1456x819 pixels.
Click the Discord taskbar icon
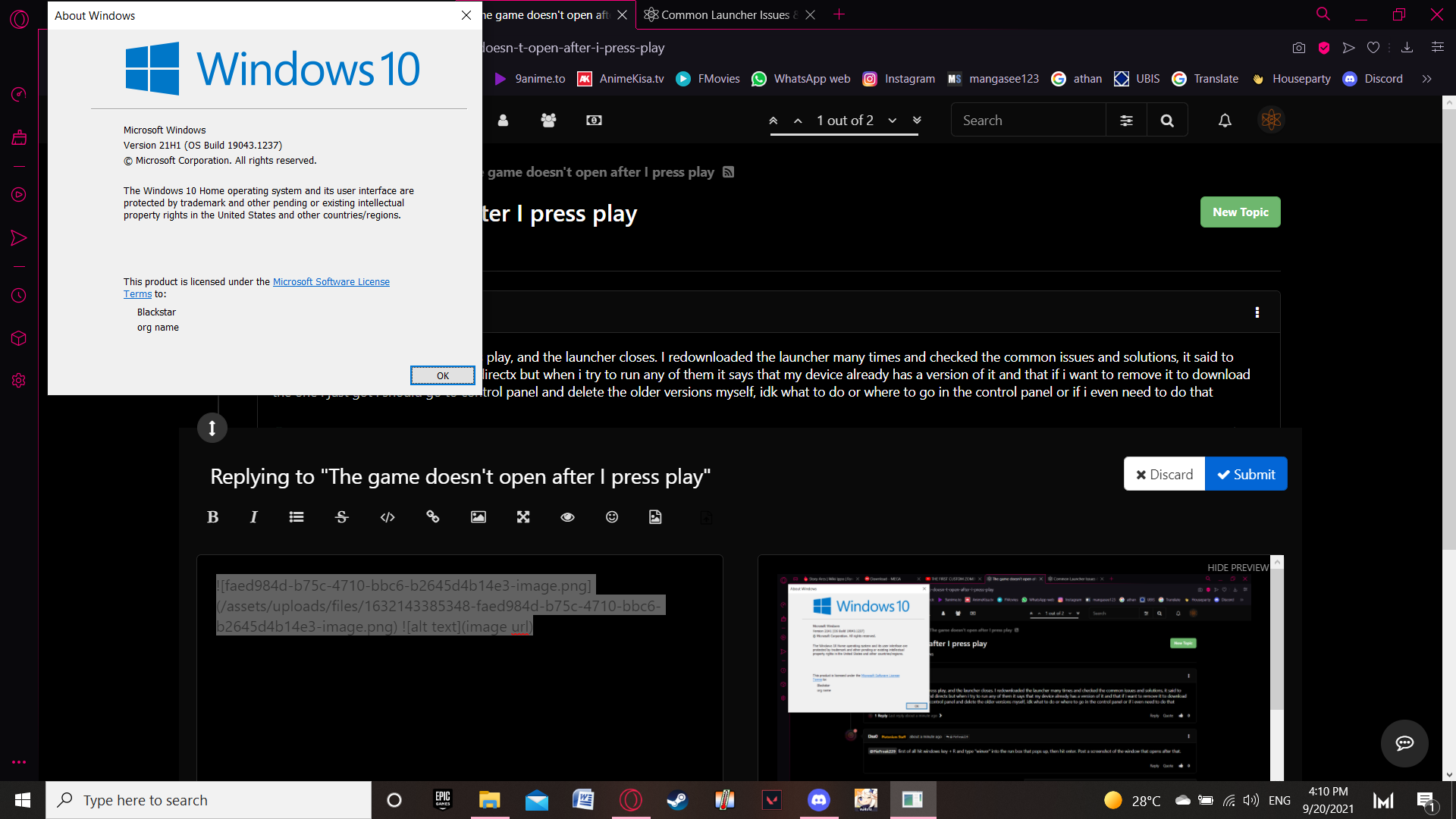click(x=819, y=799)
